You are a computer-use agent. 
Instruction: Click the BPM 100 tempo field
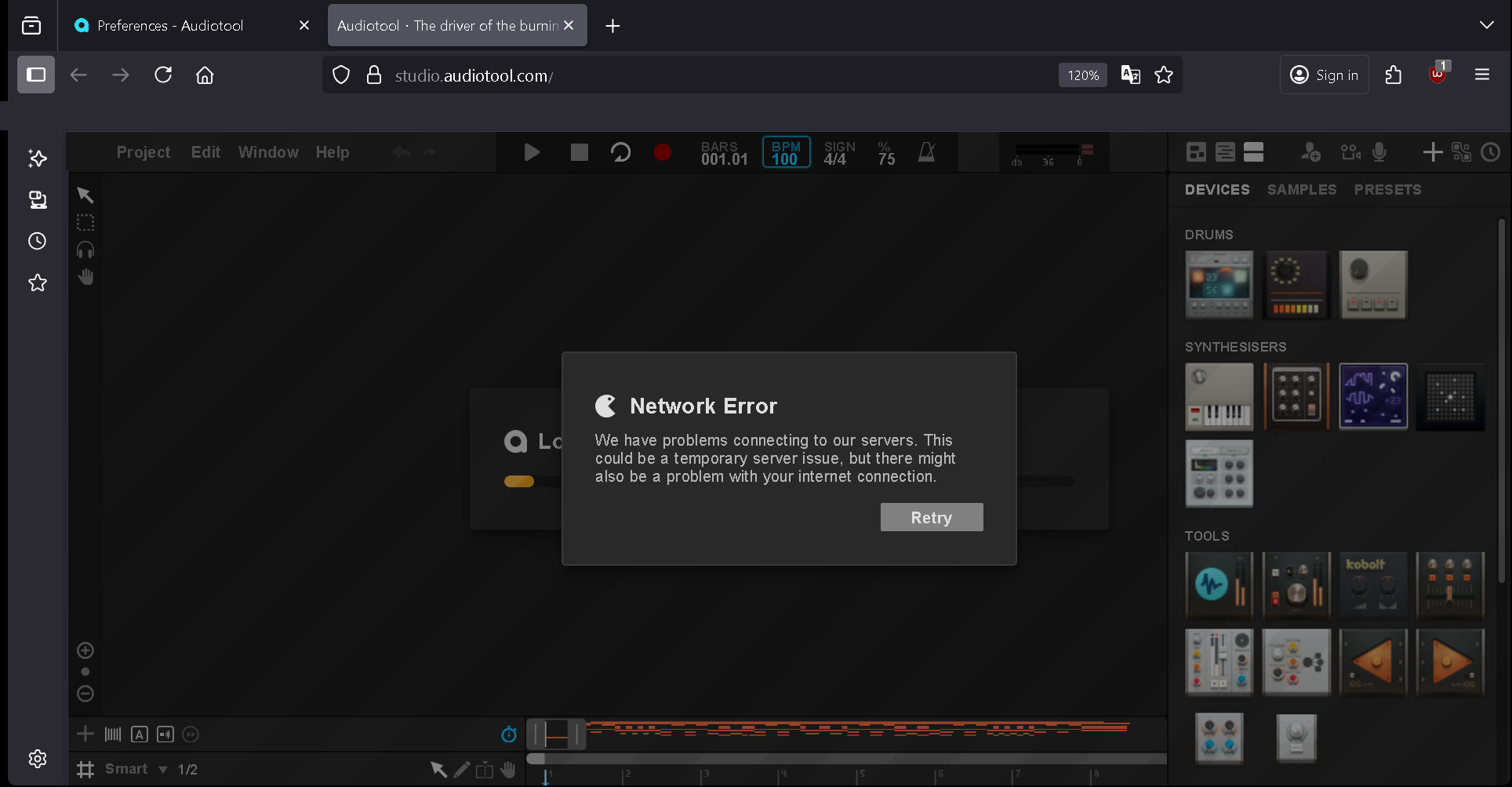[x=786, y=152]
